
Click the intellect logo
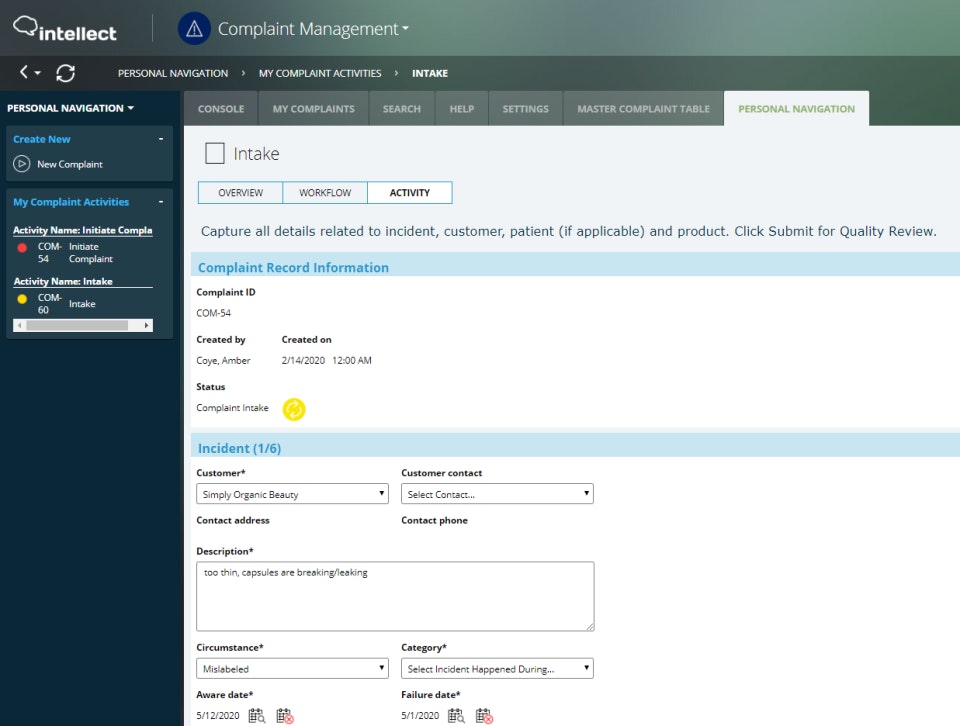pyautogui.click(x=64, y=30)
